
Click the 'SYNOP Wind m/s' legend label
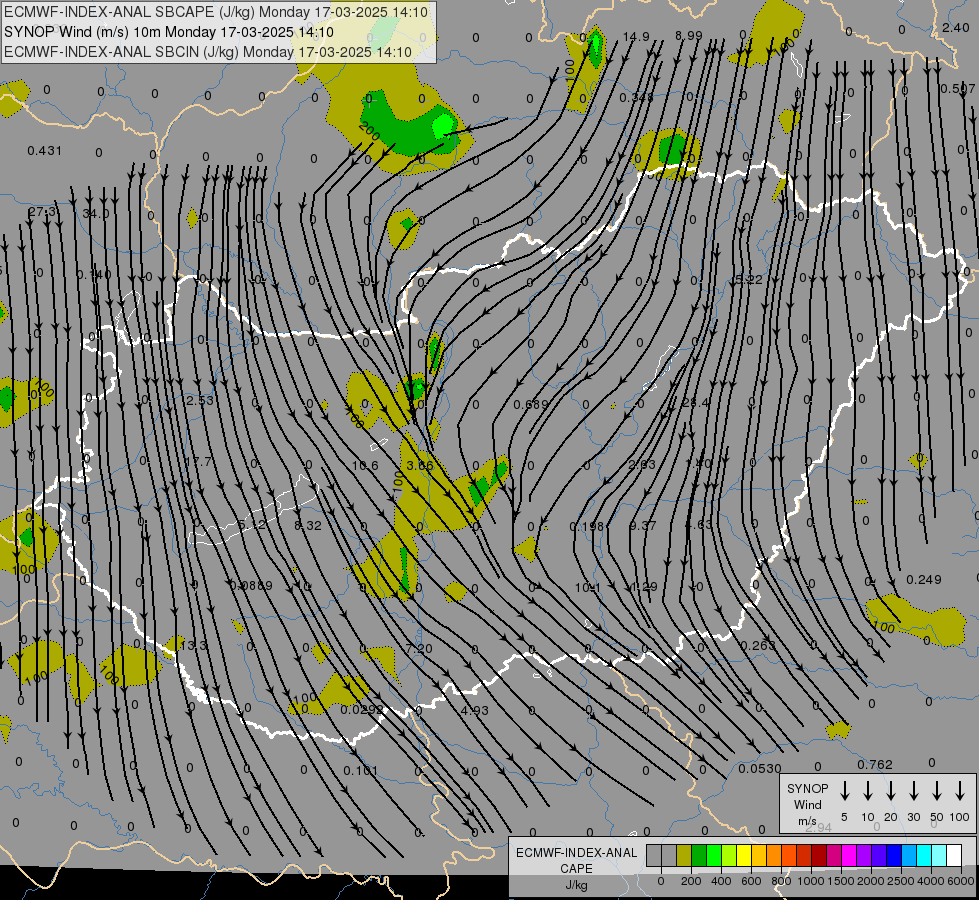tap(807, 804)
